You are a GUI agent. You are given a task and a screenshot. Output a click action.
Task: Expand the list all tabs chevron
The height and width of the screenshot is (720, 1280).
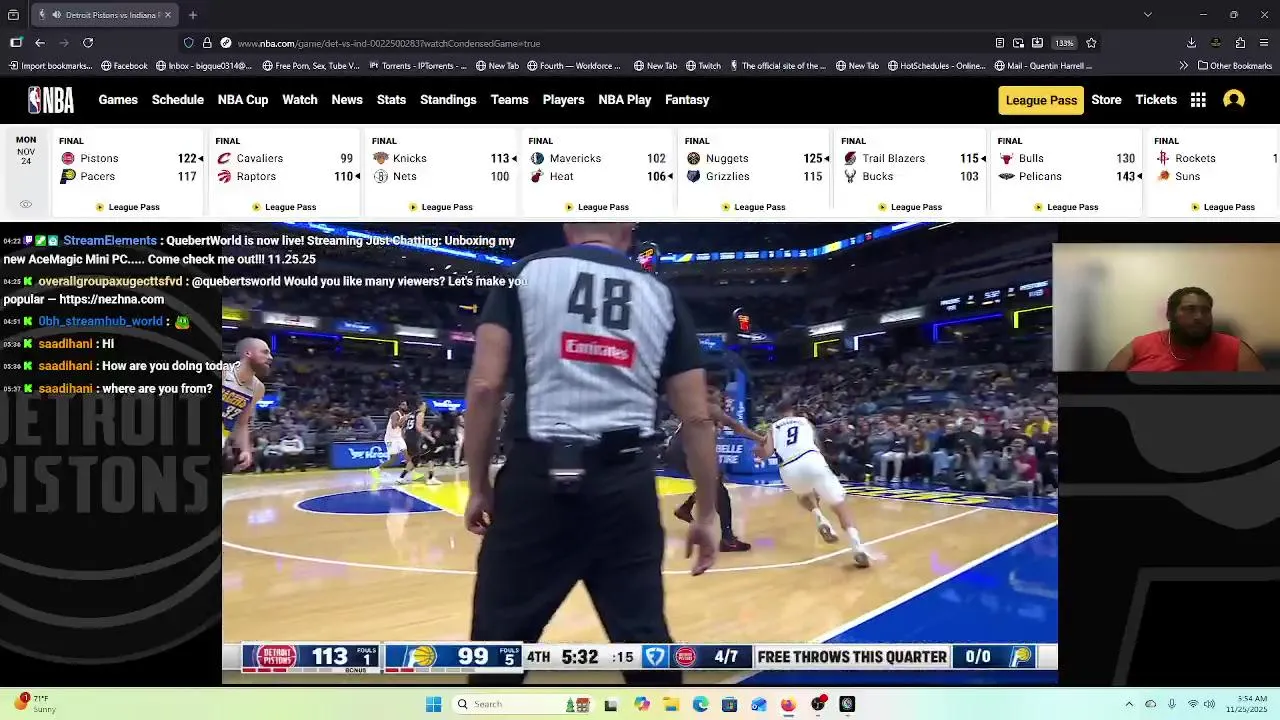(1148, 15)
